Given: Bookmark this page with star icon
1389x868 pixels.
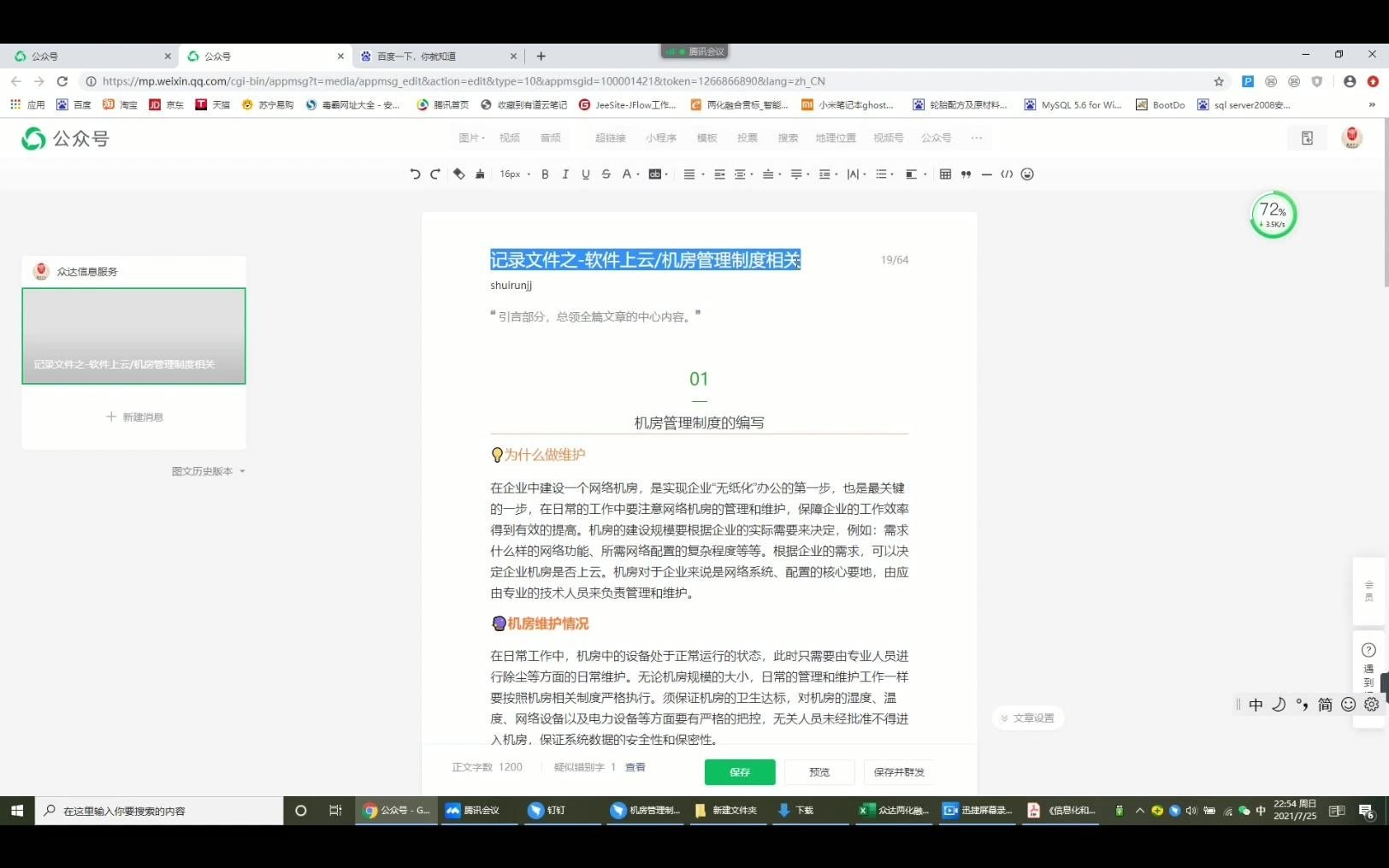Looking at the screenshot, I should (1219, 81).
